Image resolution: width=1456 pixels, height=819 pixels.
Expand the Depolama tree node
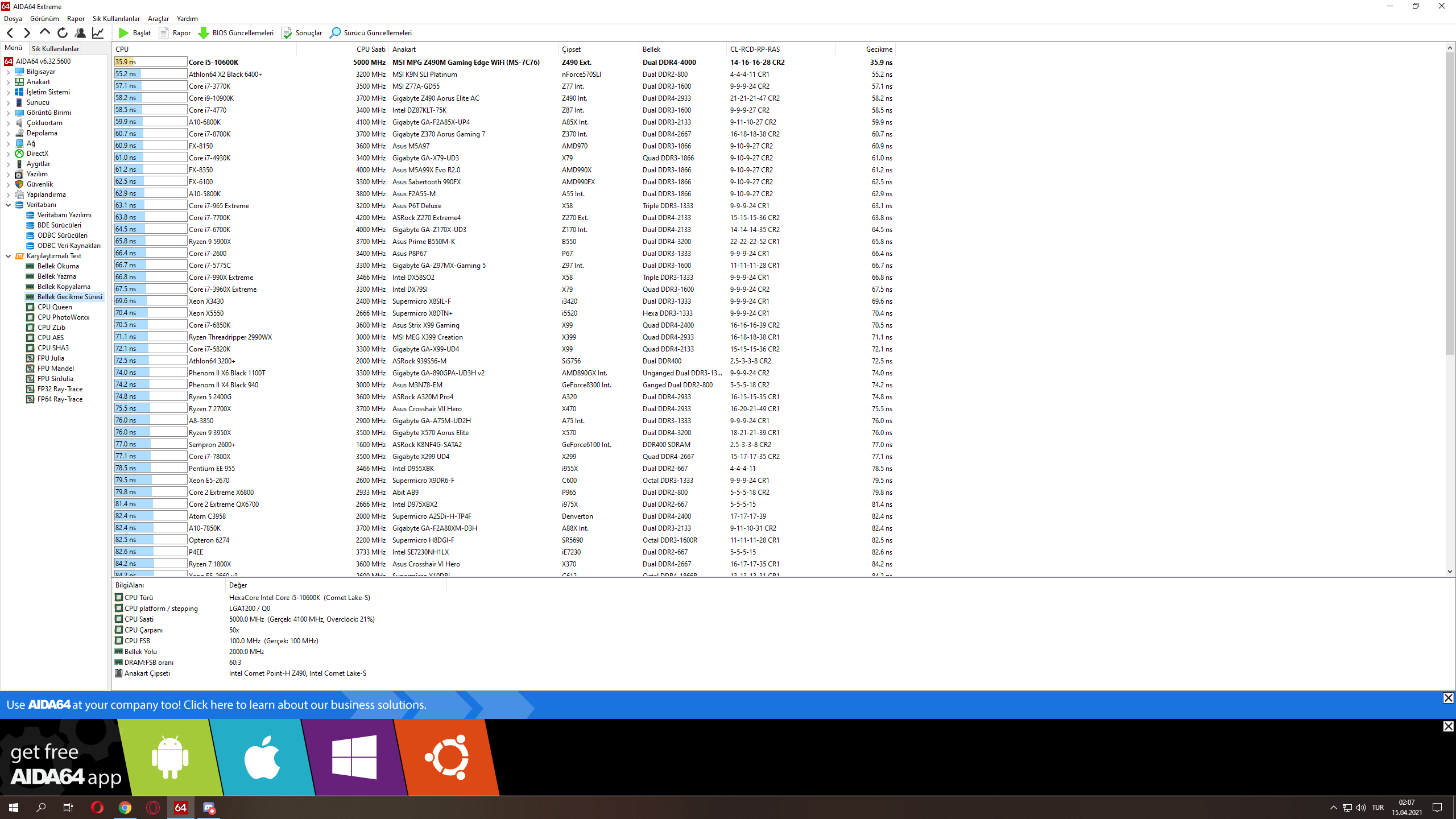pos(8,134)
